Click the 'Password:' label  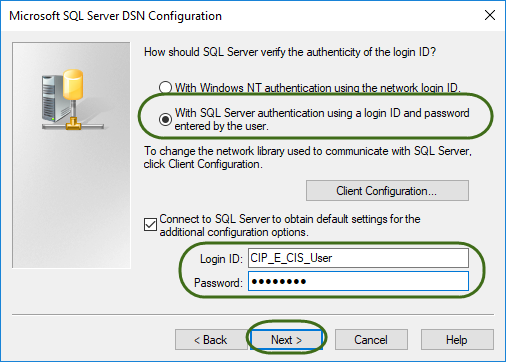tap(218, 283)
